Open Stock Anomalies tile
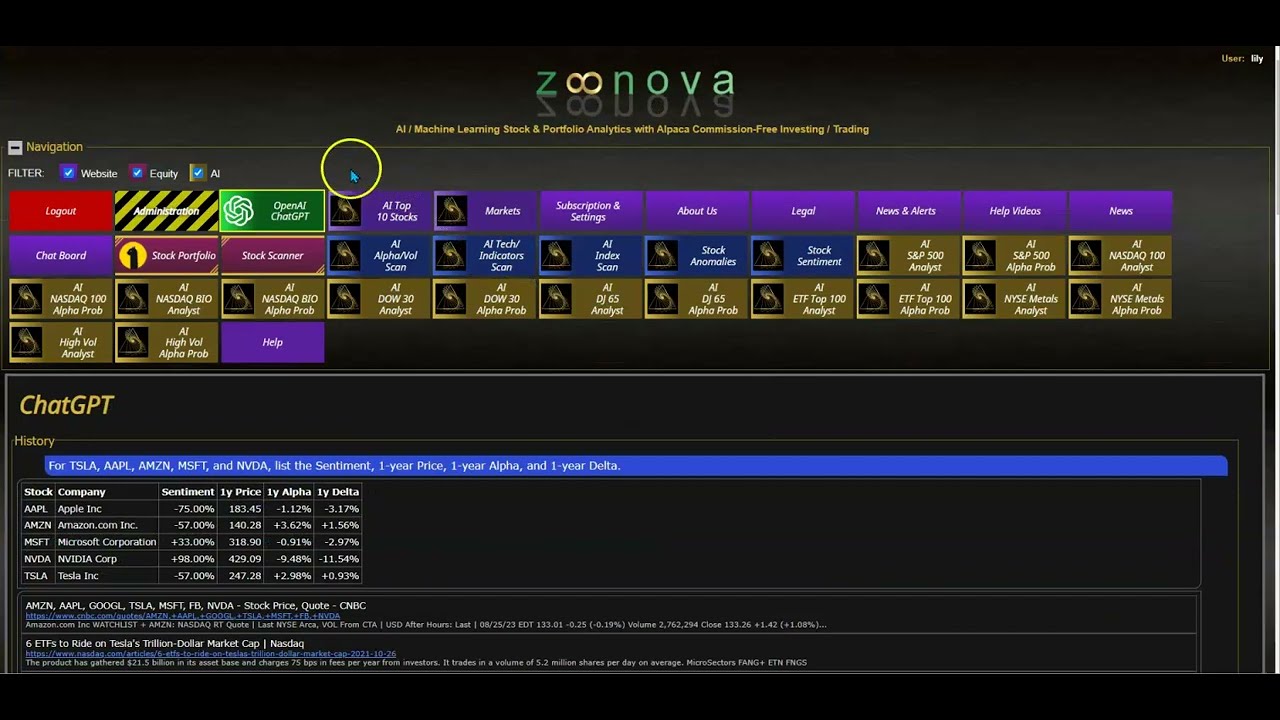The height and width of the screenshot is (720, 1280). coord(697,255)
